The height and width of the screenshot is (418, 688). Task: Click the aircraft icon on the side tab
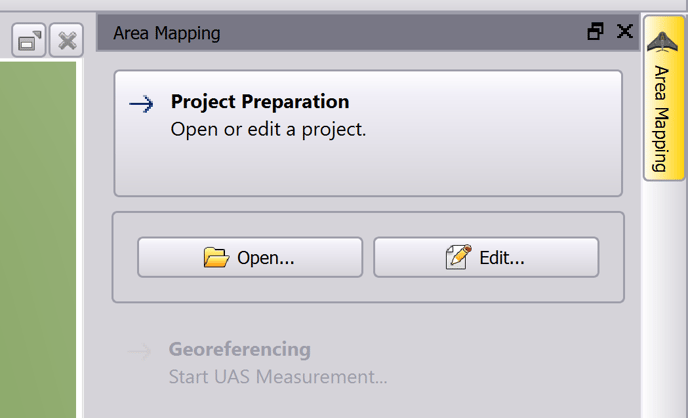(x=664, y=43)
